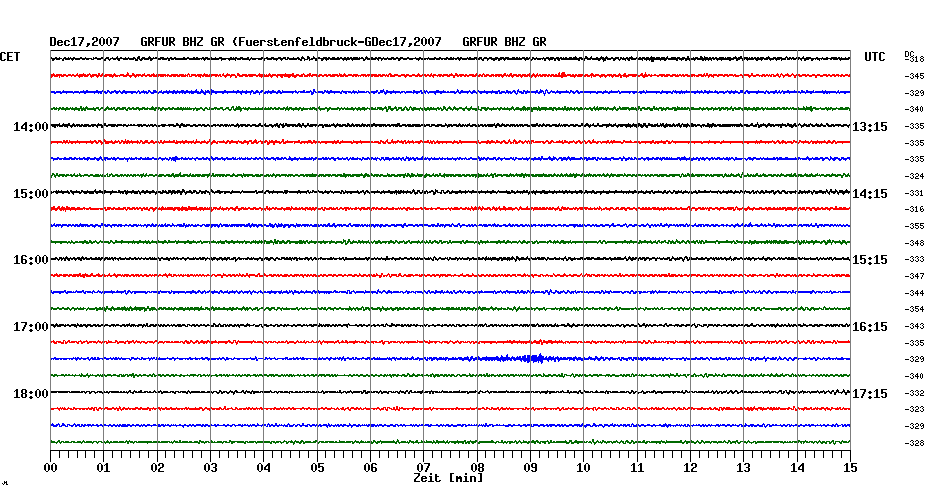The image size is (930, 494).
Task: Click the DC offset value -345
Action: point(914,77)
